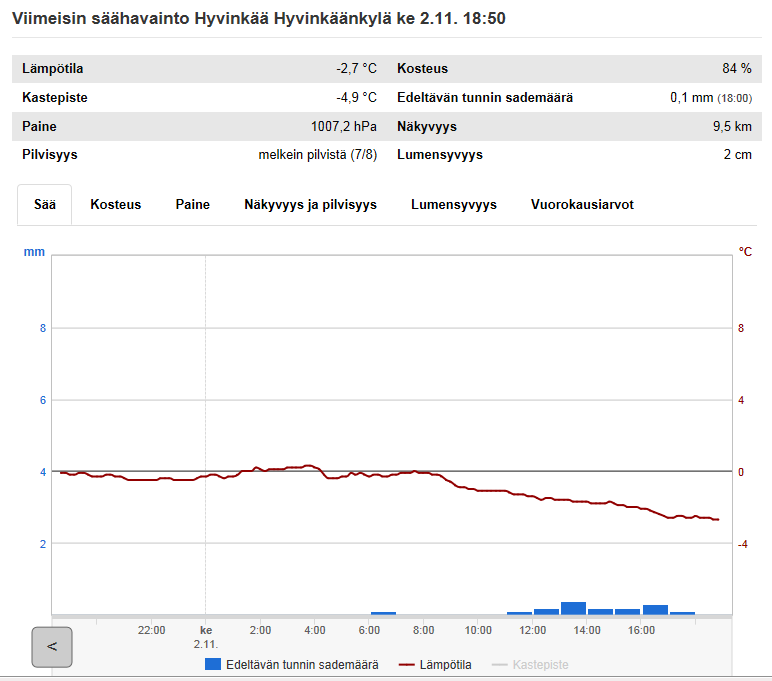This screenshot has width=772, height=681.
Task: Select the Sää tab
Action: 45,204
